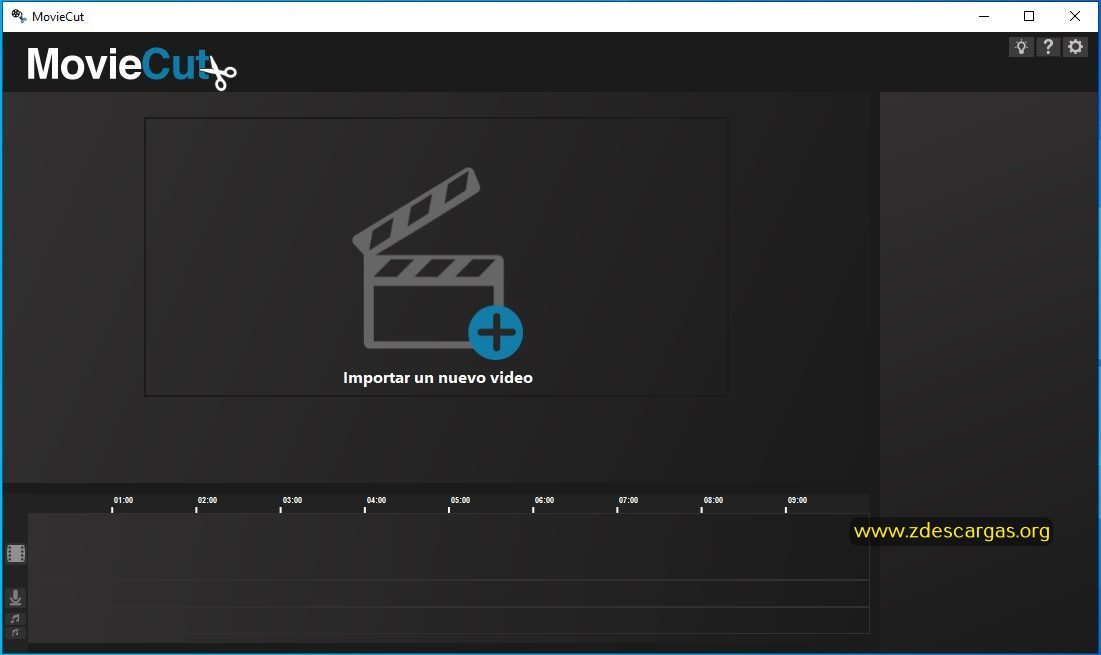Click the 06:00 timeline marker

(x=544, y=501)
